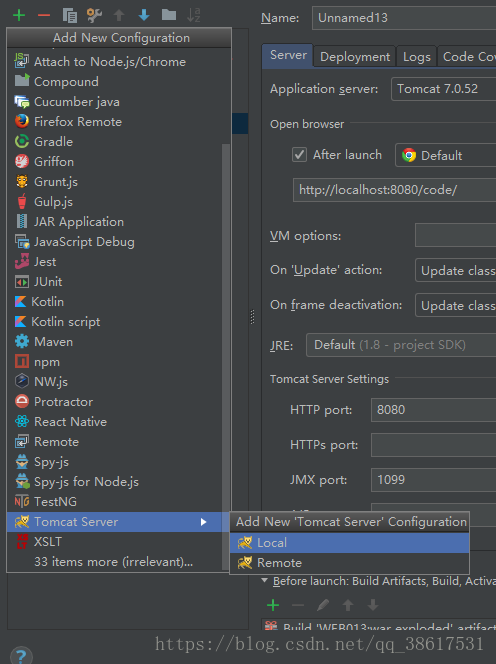Viewport: 496px width, 664px height.
Task: Click the Before launch edit pencil icon
Action: click(323, 605)
